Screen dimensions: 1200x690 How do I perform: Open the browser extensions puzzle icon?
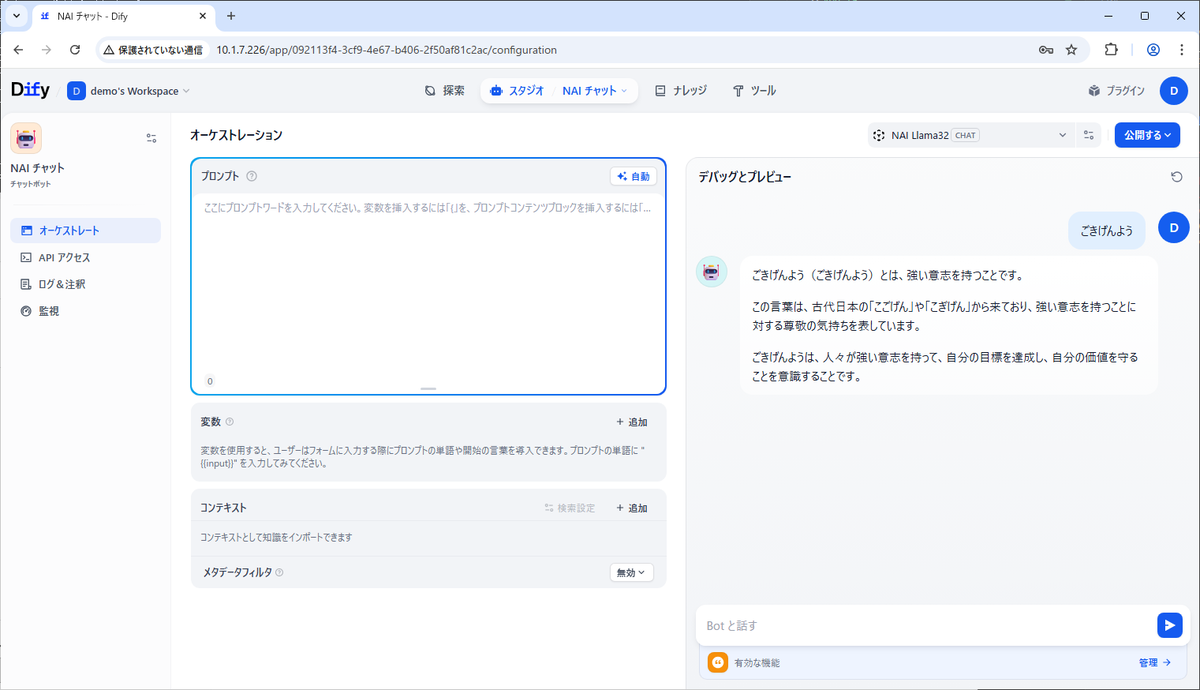click(x=1111, y=50)
